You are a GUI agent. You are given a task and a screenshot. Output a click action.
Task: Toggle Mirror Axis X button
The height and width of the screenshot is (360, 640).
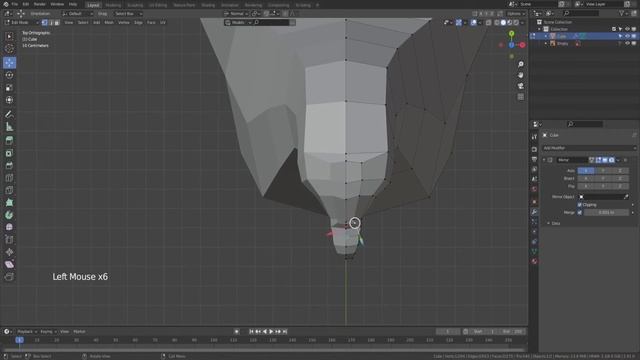pyautogui.click(x=586, y=171)
